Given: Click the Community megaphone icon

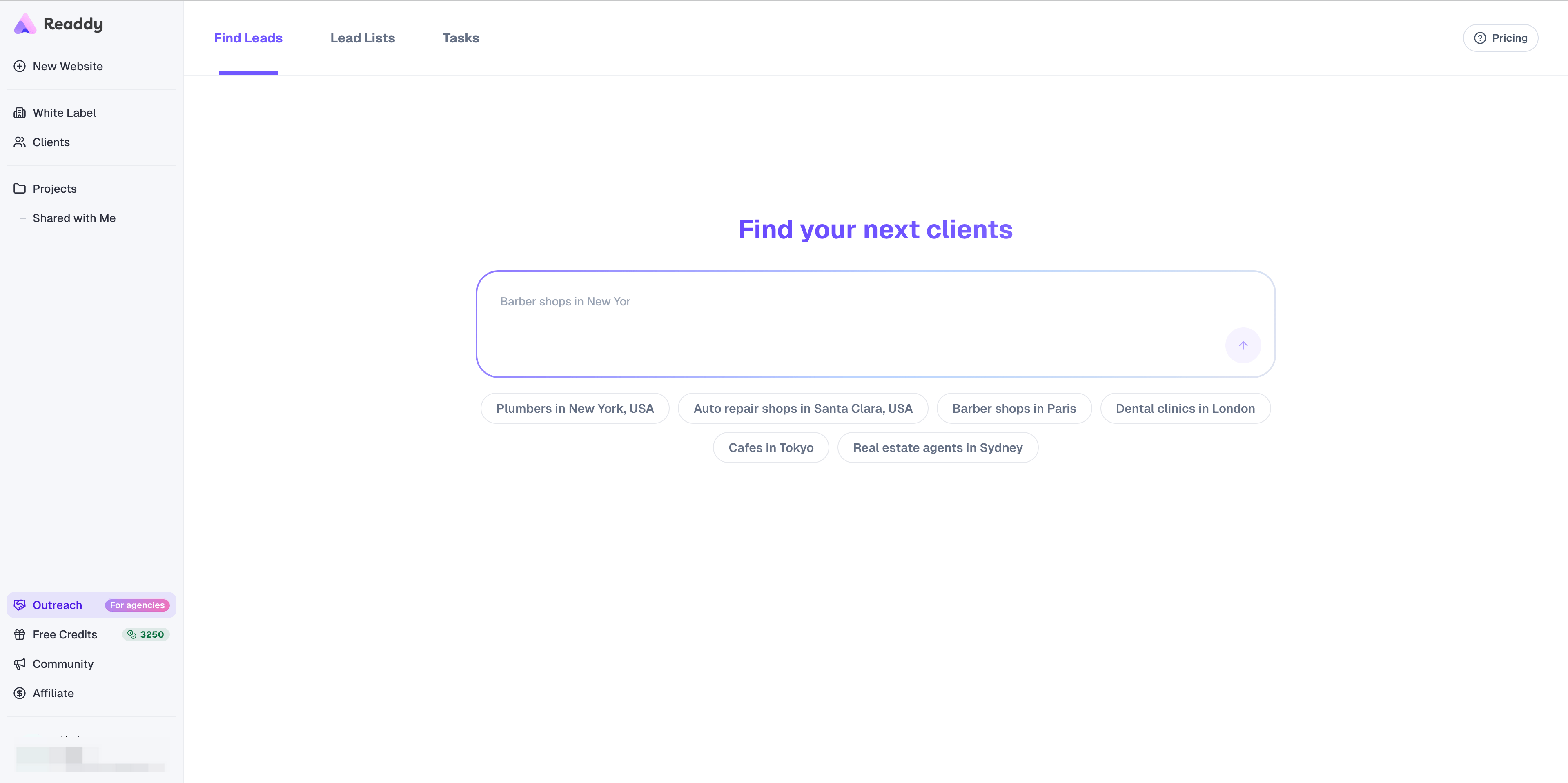Looking at the screenshot, I should (20, 664).
